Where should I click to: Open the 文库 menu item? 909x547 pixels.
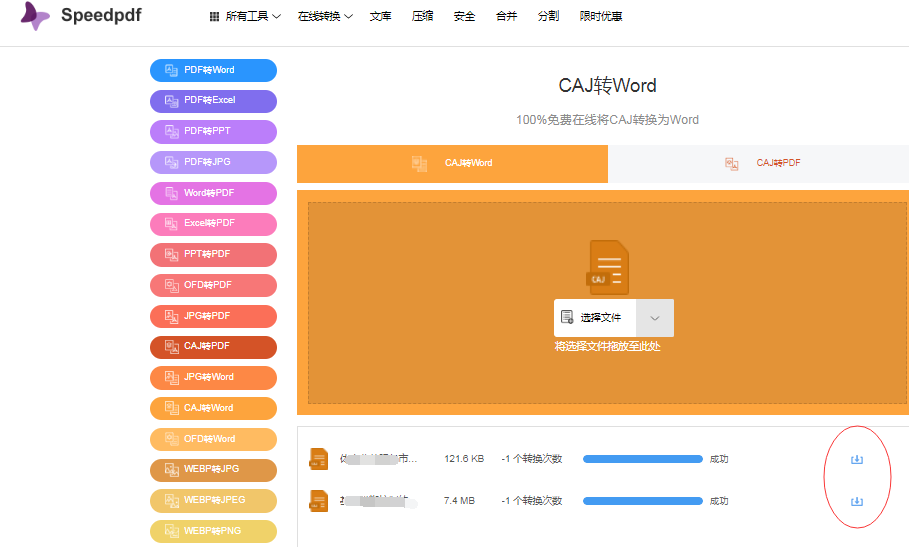pos(380,16)
